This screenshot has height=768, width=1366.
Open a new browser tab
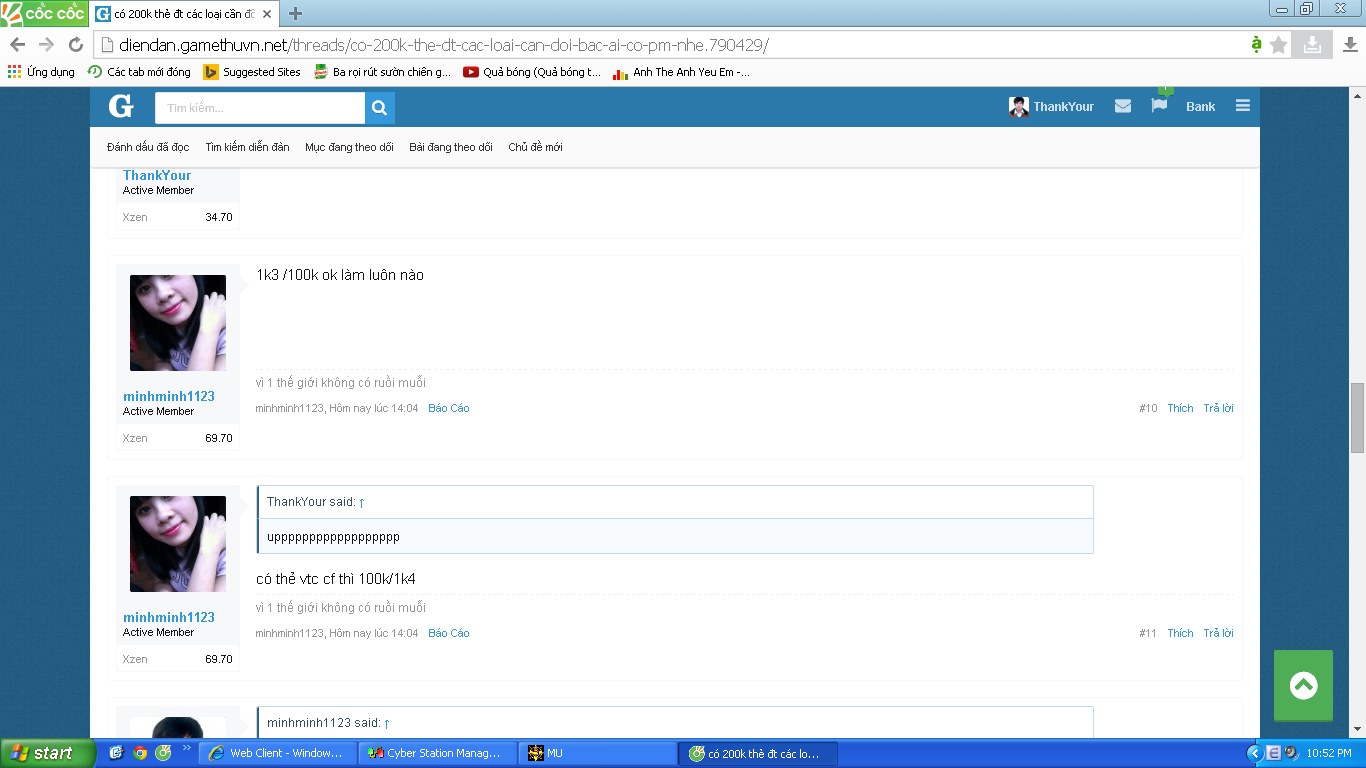(295, 14)
